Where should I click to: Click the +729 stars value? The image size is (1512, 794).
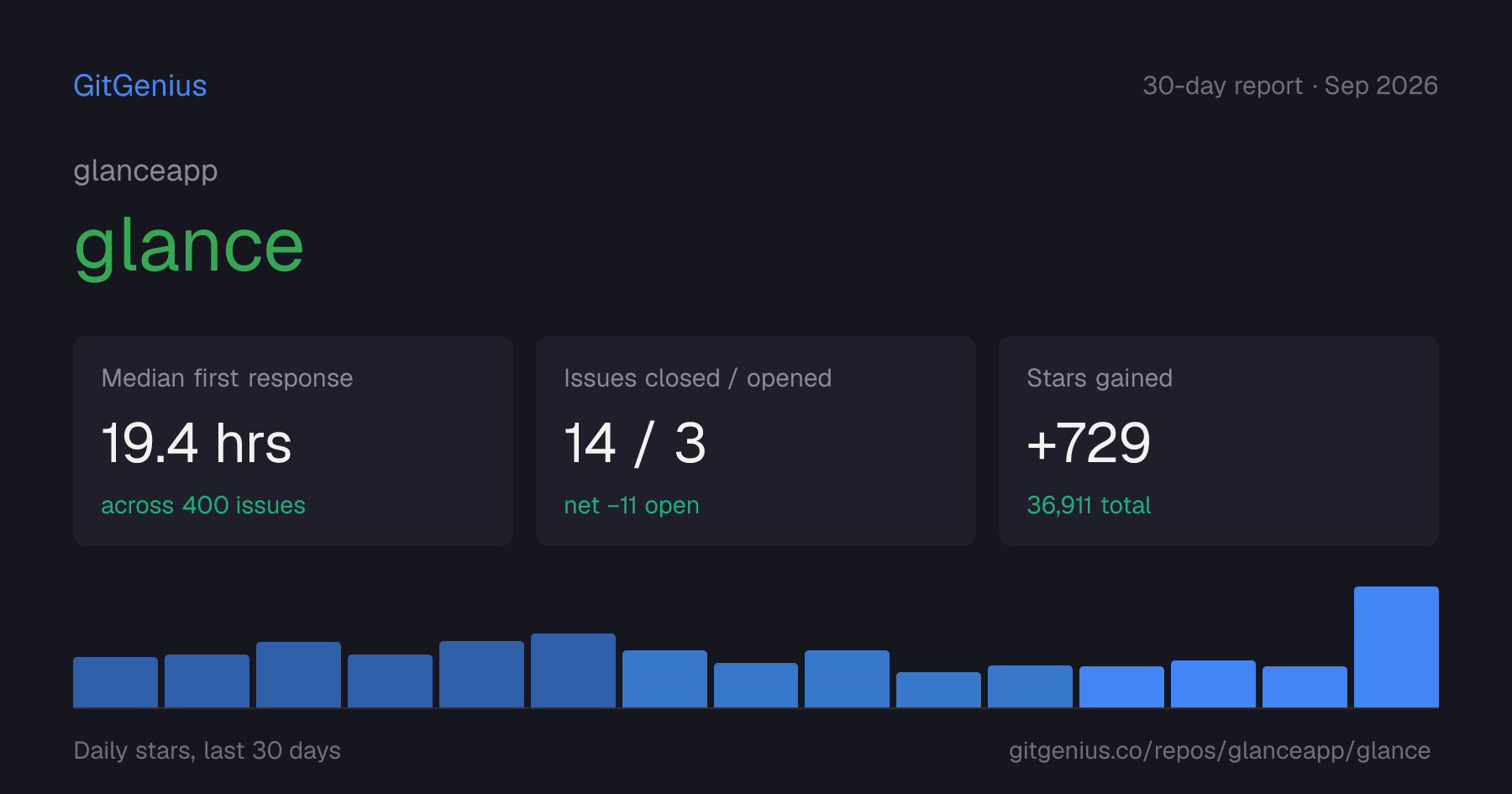pyautogui.click(x=1089, y=443)
